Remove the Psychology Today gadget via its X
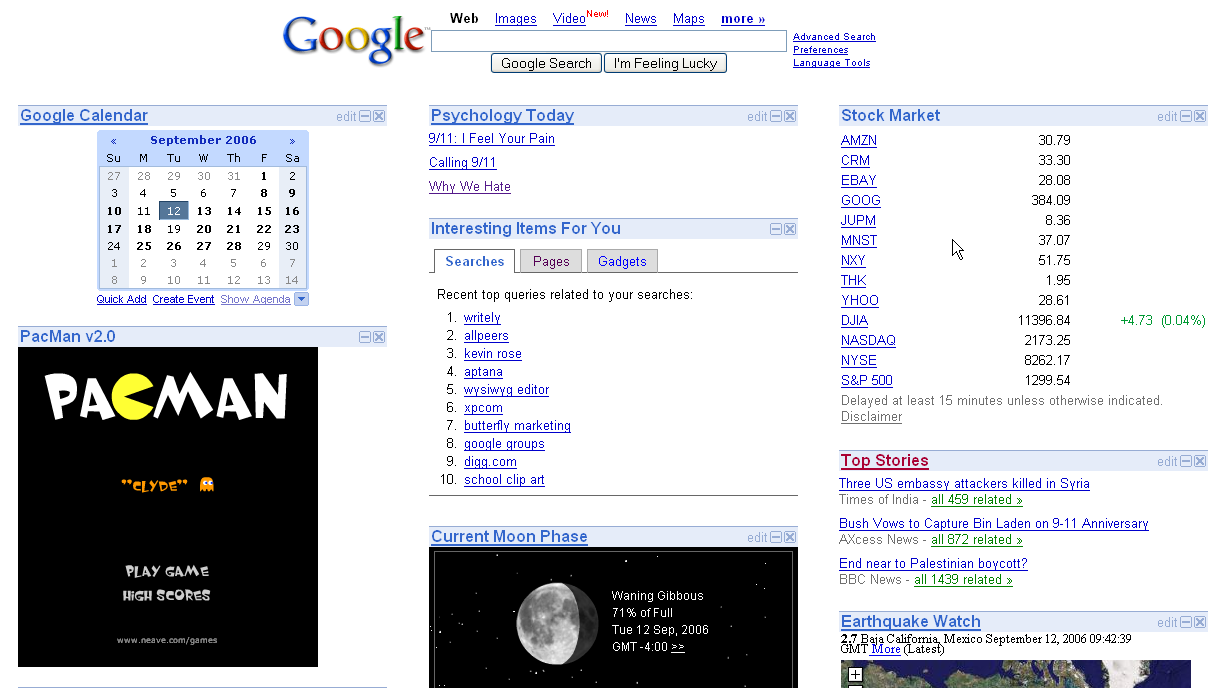1220x688 pixels. pyautogui.click(x=790, y=117)
